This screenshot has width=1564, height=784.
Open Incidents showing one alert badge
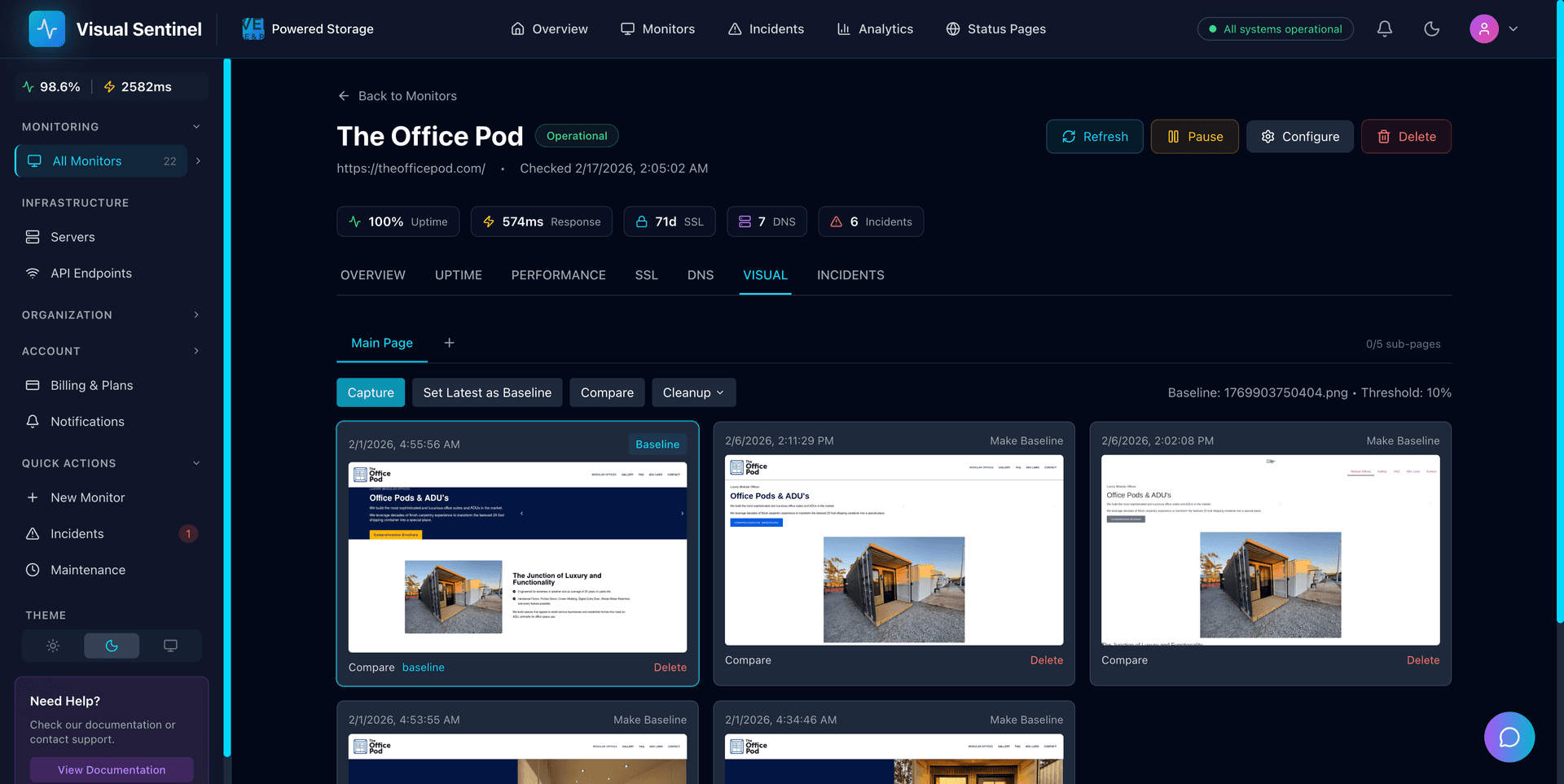pyautogui.click(x=76, y=533)
